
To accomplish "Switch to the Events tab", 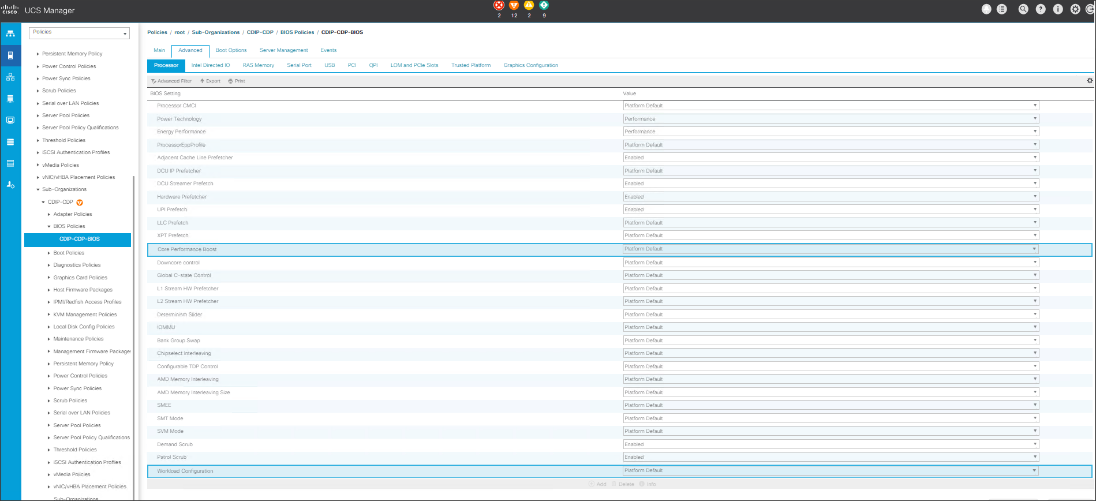I will pos(329,50).
